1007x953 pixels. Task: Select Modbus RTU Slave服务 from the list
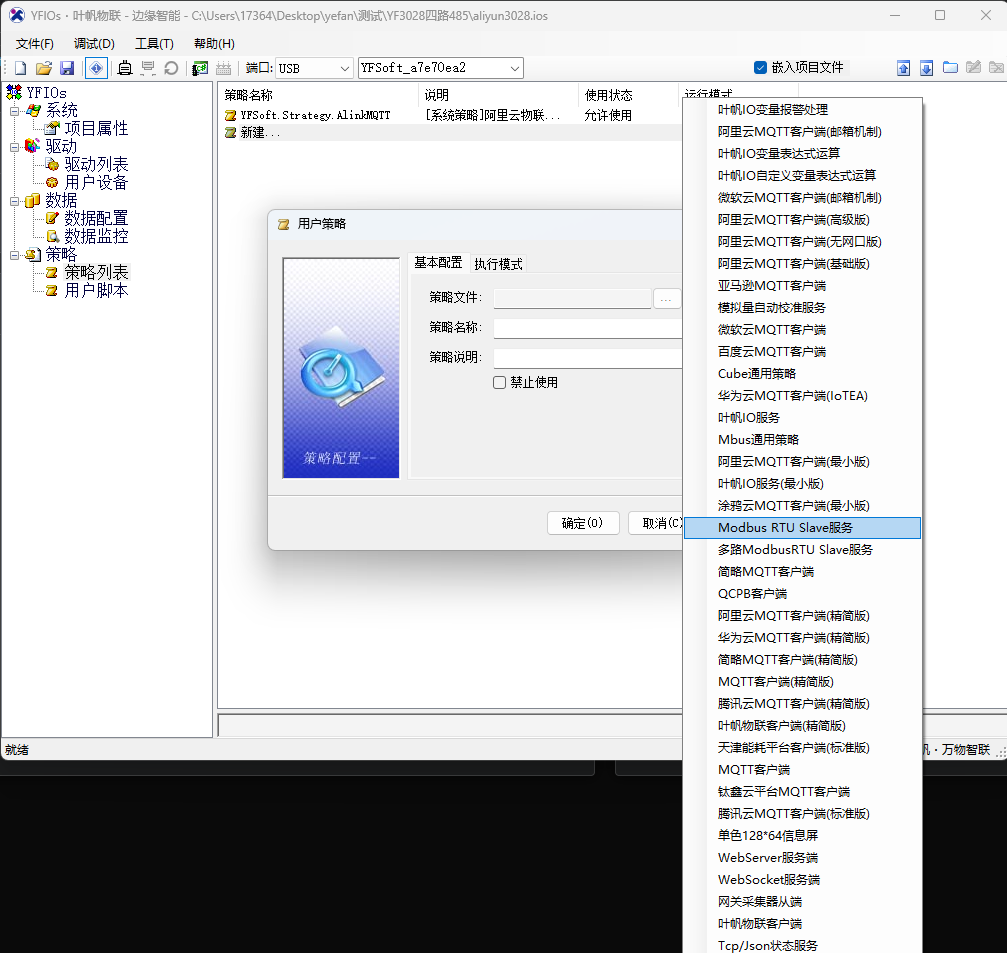click(x=785, y=527)
